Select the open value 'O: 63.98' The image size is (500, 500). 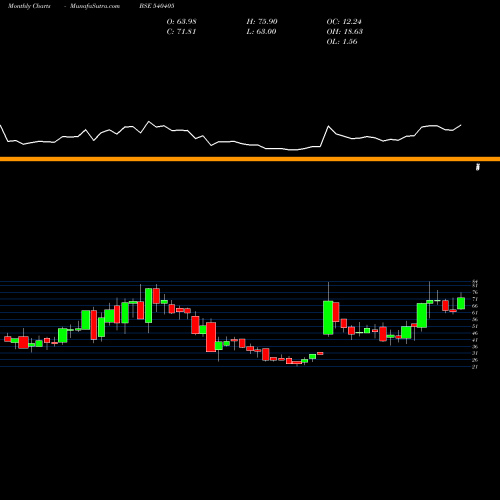tap(182, 22)
